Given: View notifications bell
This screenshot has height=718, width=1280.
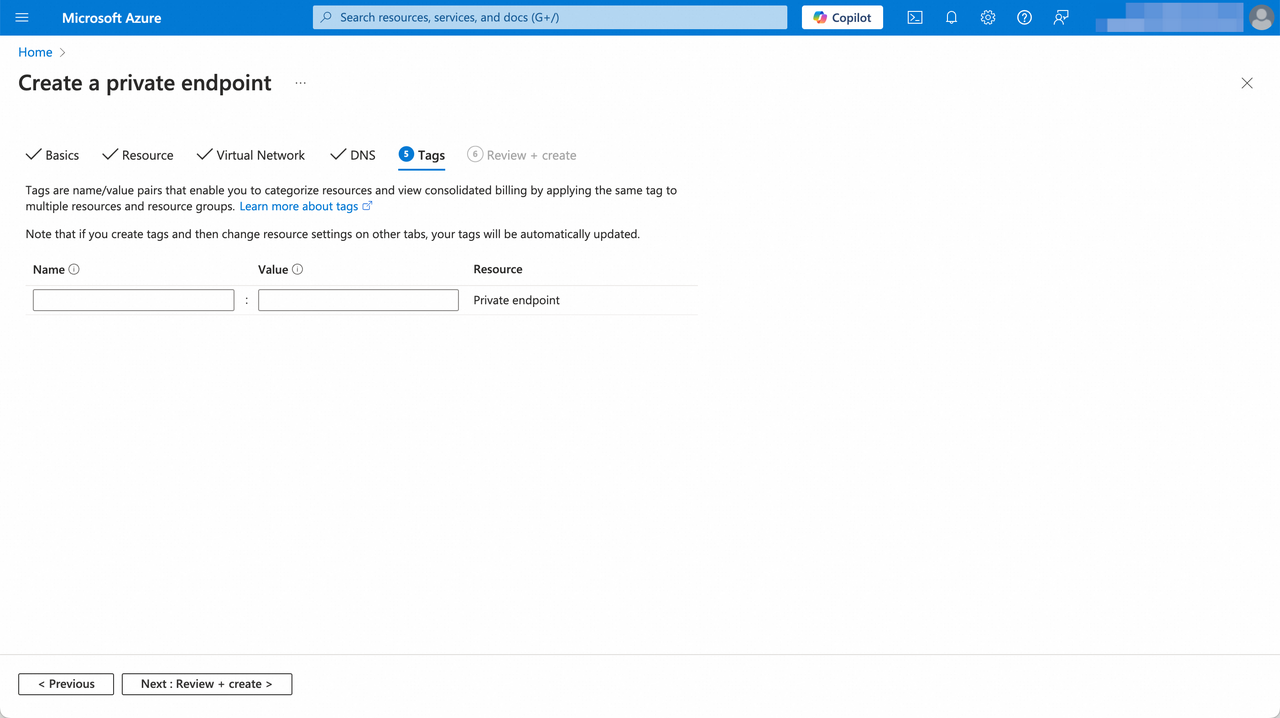Looking at the screenshot, I should [x=951, y=17].
